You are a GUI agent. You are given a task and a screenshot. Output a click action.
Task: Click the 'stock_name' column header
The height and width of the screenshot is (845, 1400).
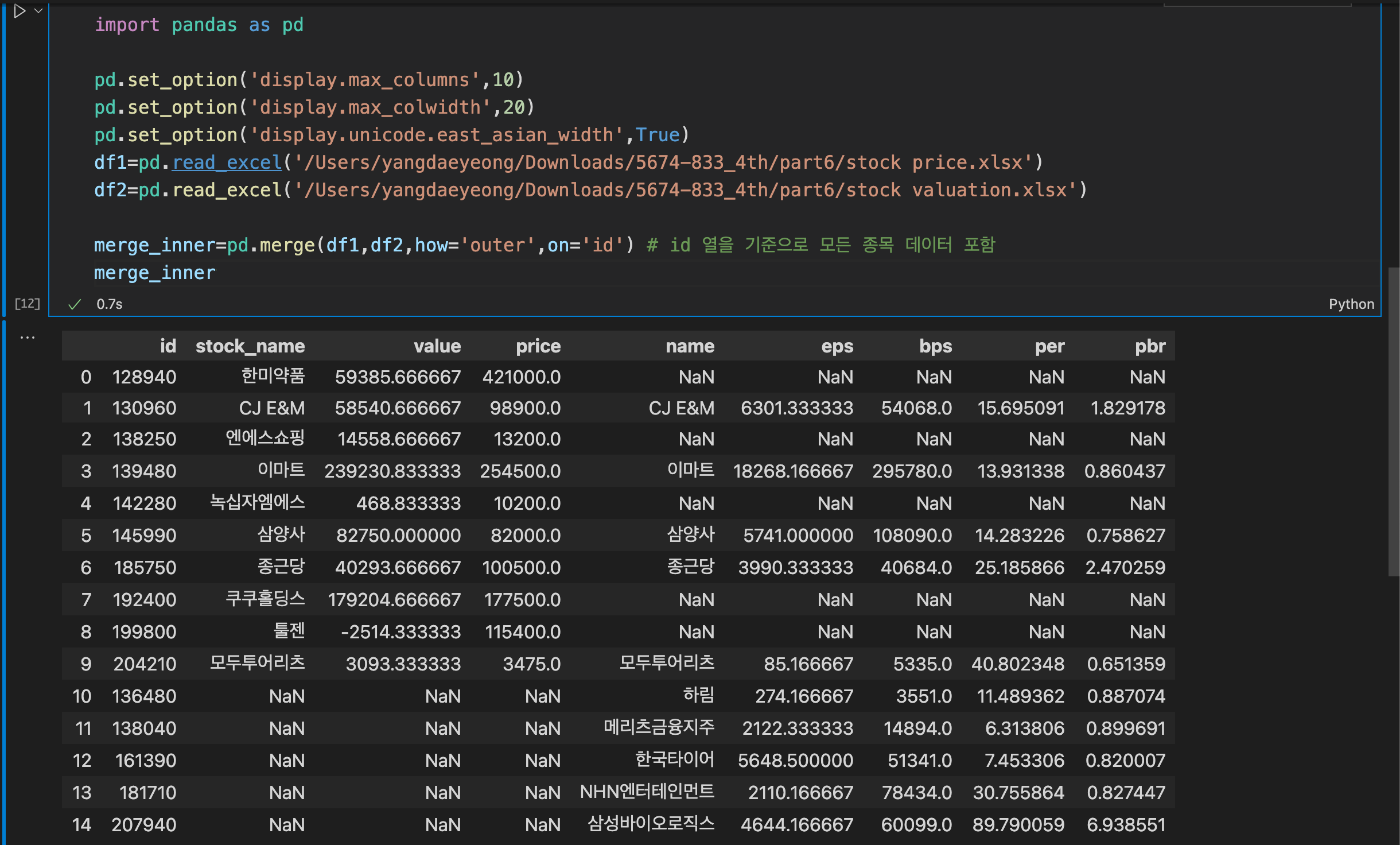pos(250,346)
